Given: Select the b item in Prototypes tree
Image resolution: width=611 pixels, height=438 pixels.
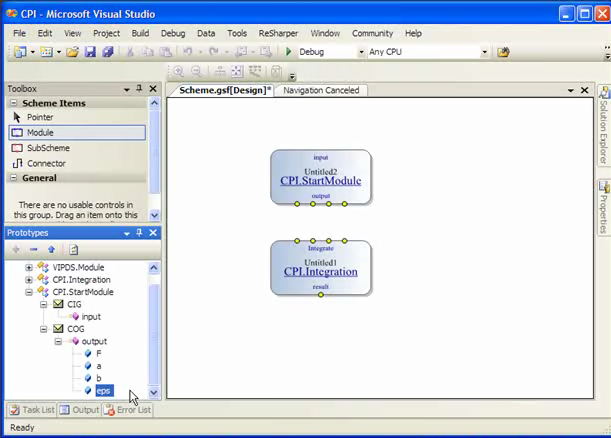Looking at the screenshot, I should pos(99,378).
